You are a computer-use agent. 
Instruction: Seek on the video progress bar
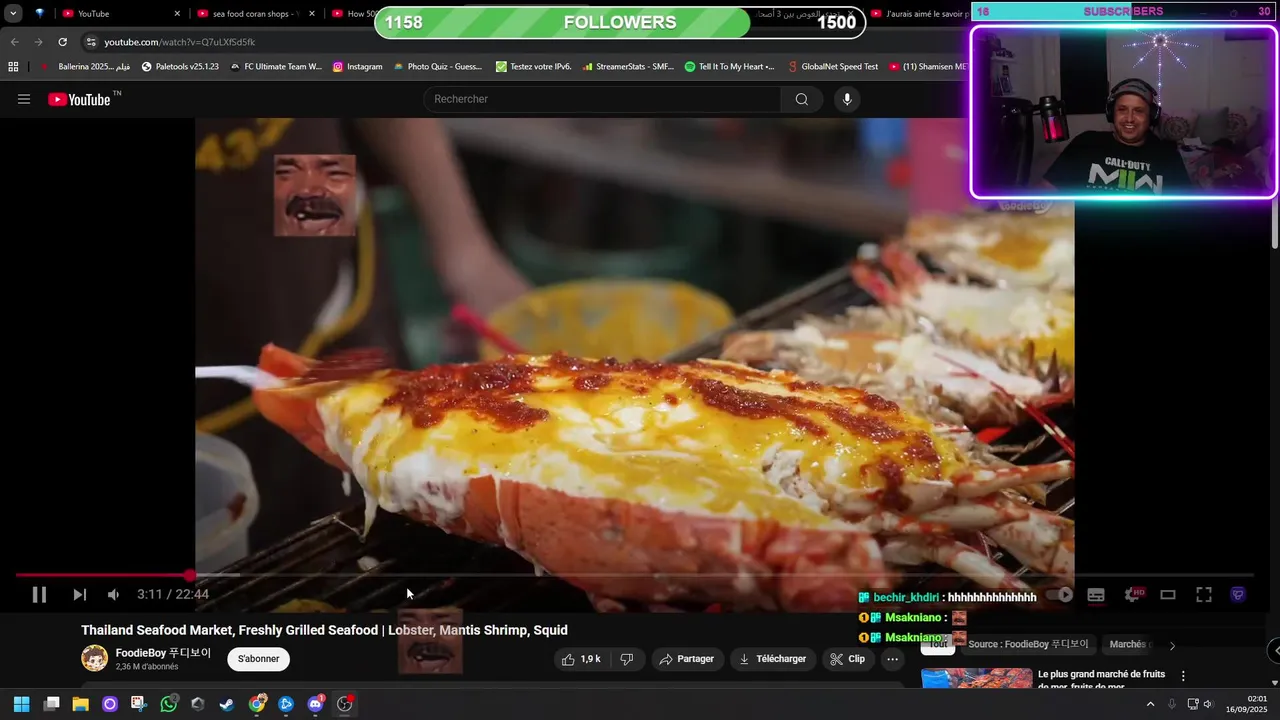635,575
